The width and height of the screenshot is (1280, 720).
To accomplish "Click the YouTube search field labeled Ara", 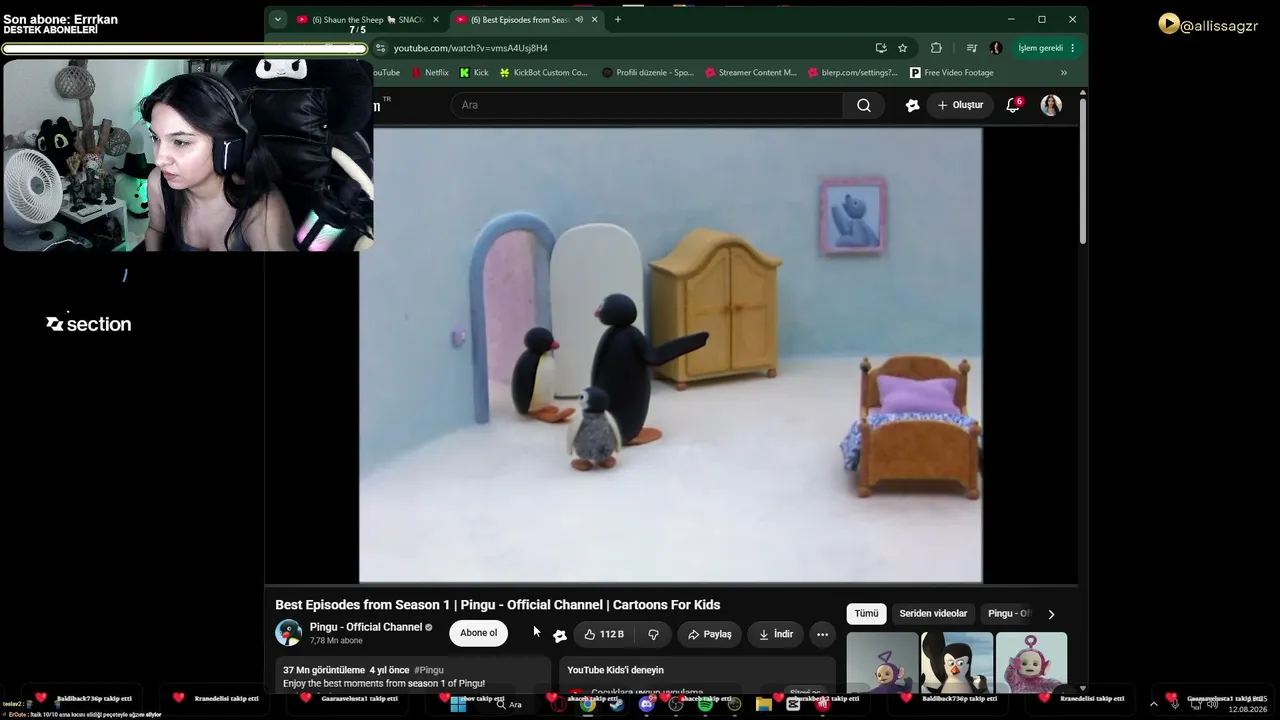I will 647,105.
